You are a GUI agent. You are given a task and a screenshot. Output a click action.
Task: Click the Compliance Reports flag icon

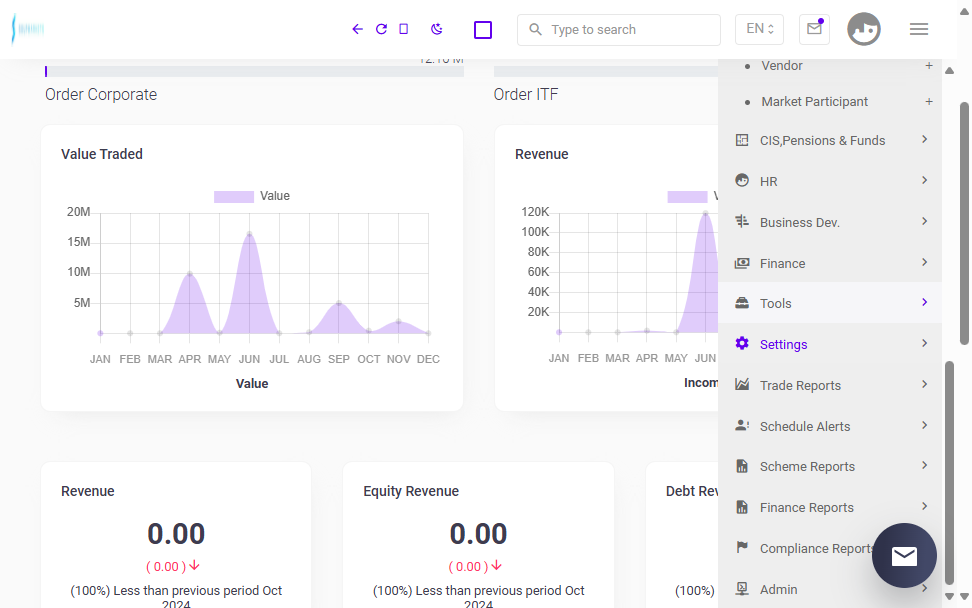coord(741,547)
